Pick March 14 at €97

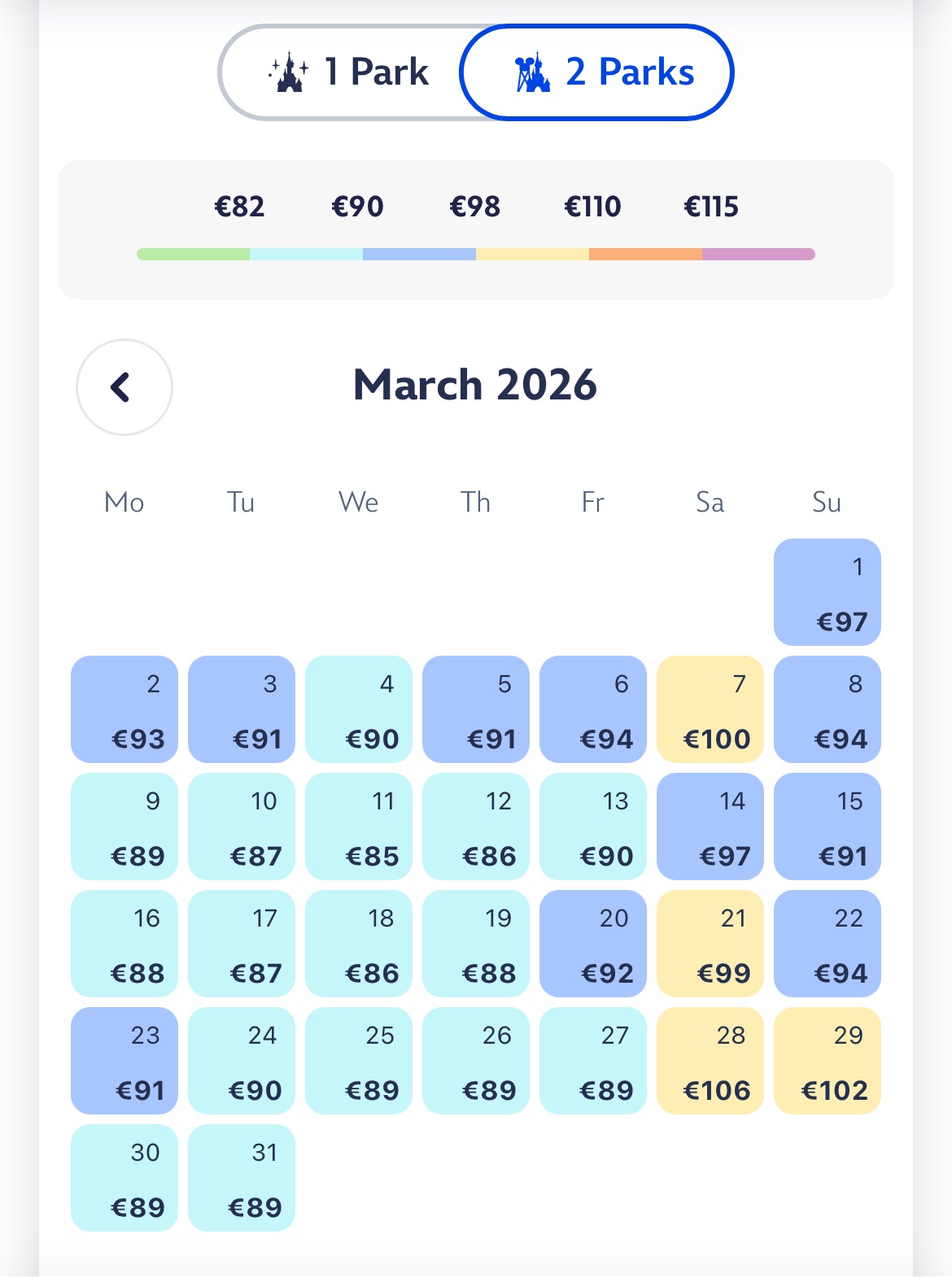point(710,827)
